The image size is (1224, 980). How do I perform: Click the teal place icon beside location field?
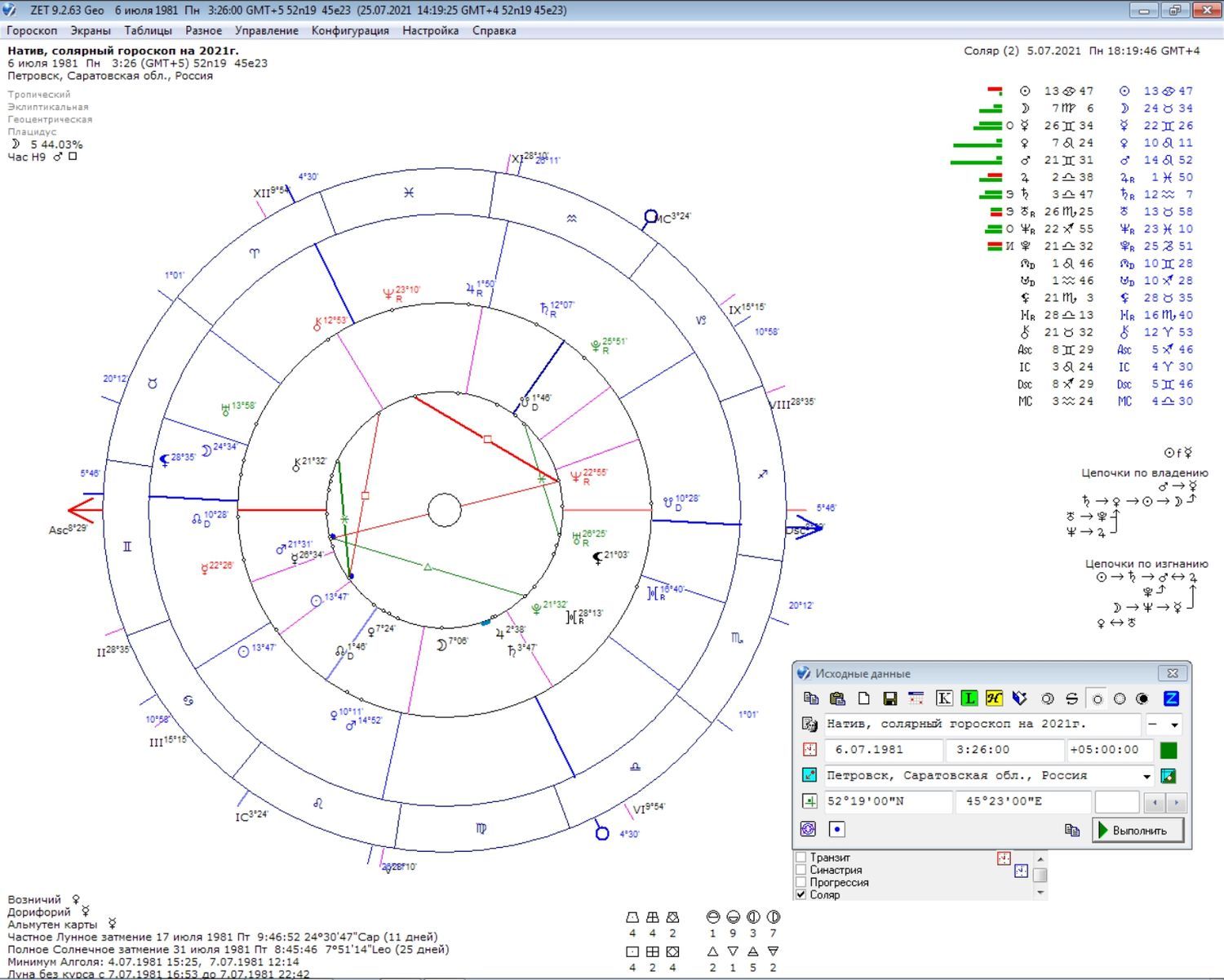pyautogui.click(x=809, y=775)
